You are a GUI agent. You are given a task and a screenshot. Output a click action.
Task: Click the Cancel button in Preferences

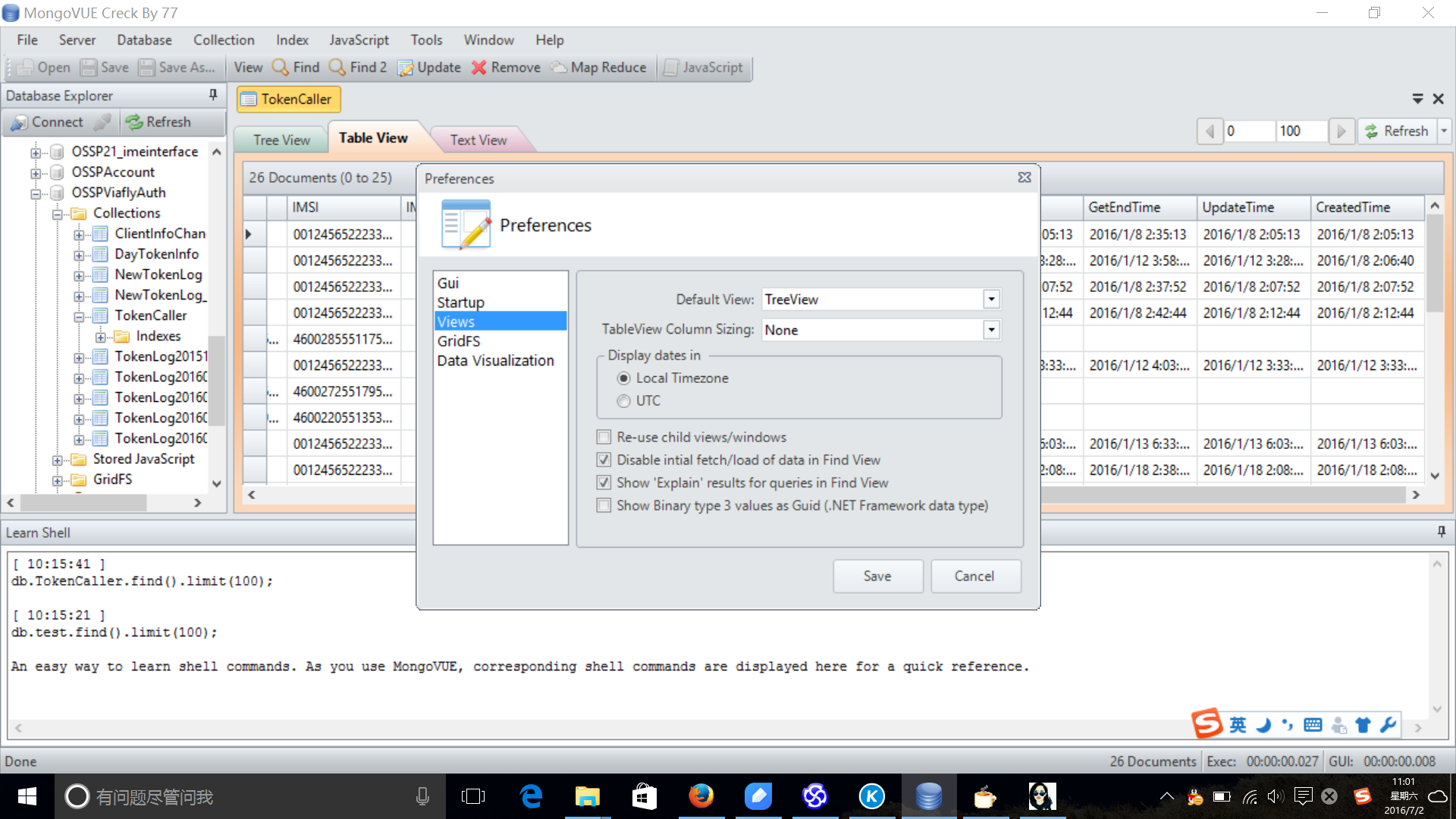(x=974, y=576)
